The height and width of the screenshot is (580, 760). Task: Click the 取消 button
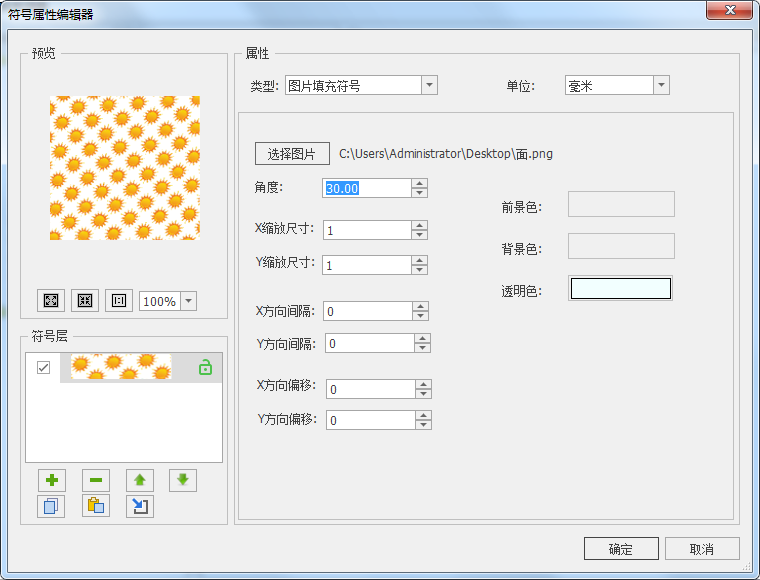click(702, 549)
